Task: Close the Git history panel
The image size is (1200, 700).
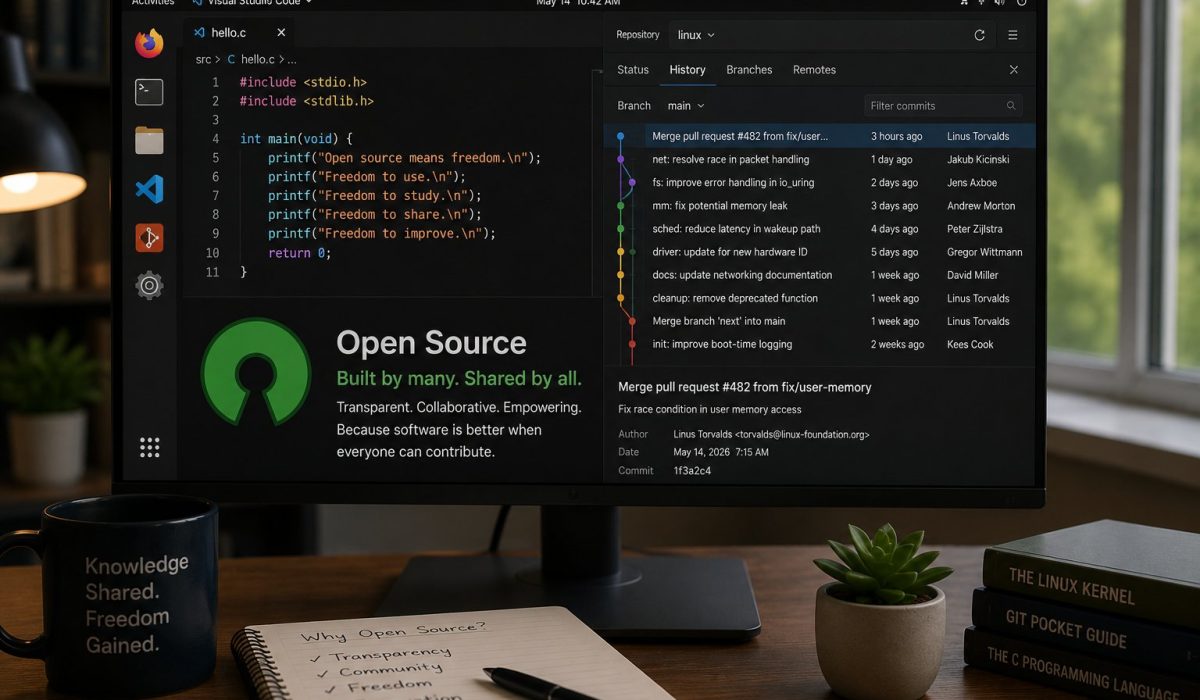Action: [1014, 70]
